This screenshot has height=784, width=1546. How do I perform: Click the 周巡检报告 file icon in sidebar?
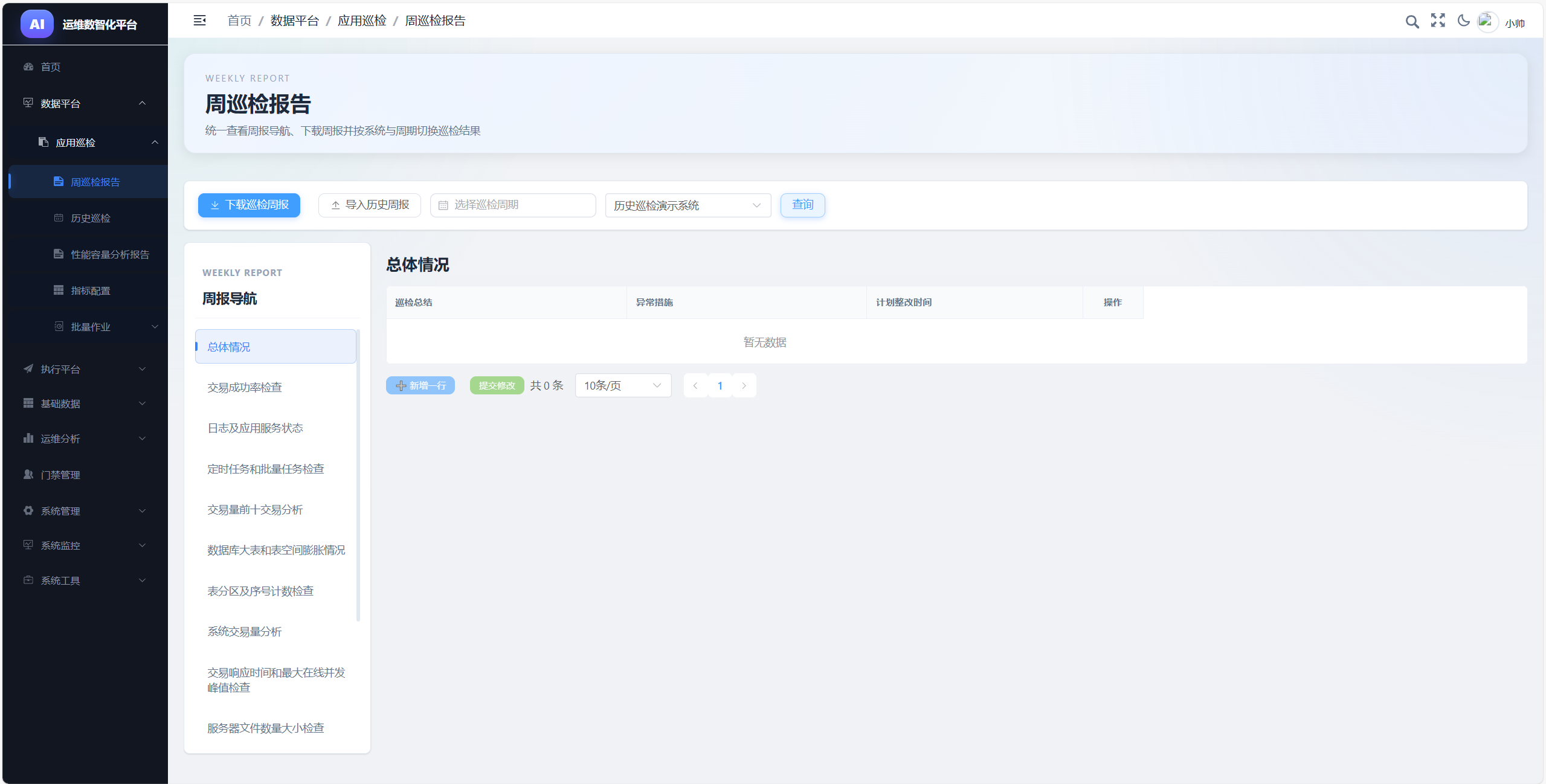(59, 181)
